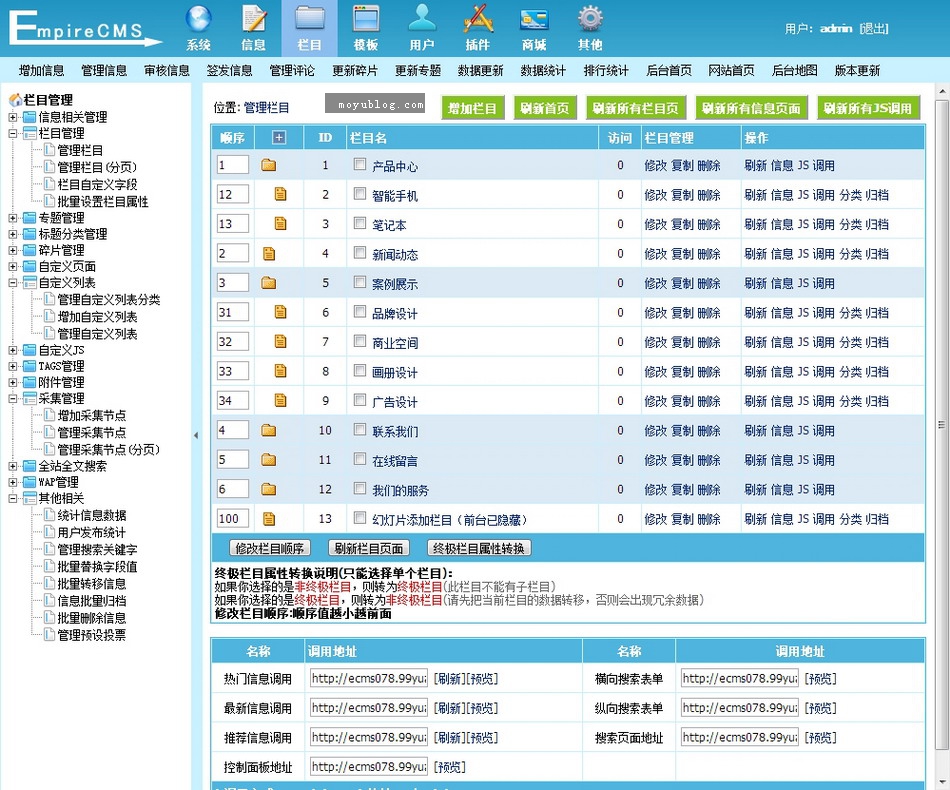Screen dimensions: 950x790
Task: Click page icon of 品牌设计 row
Action: tap(280, 312)
